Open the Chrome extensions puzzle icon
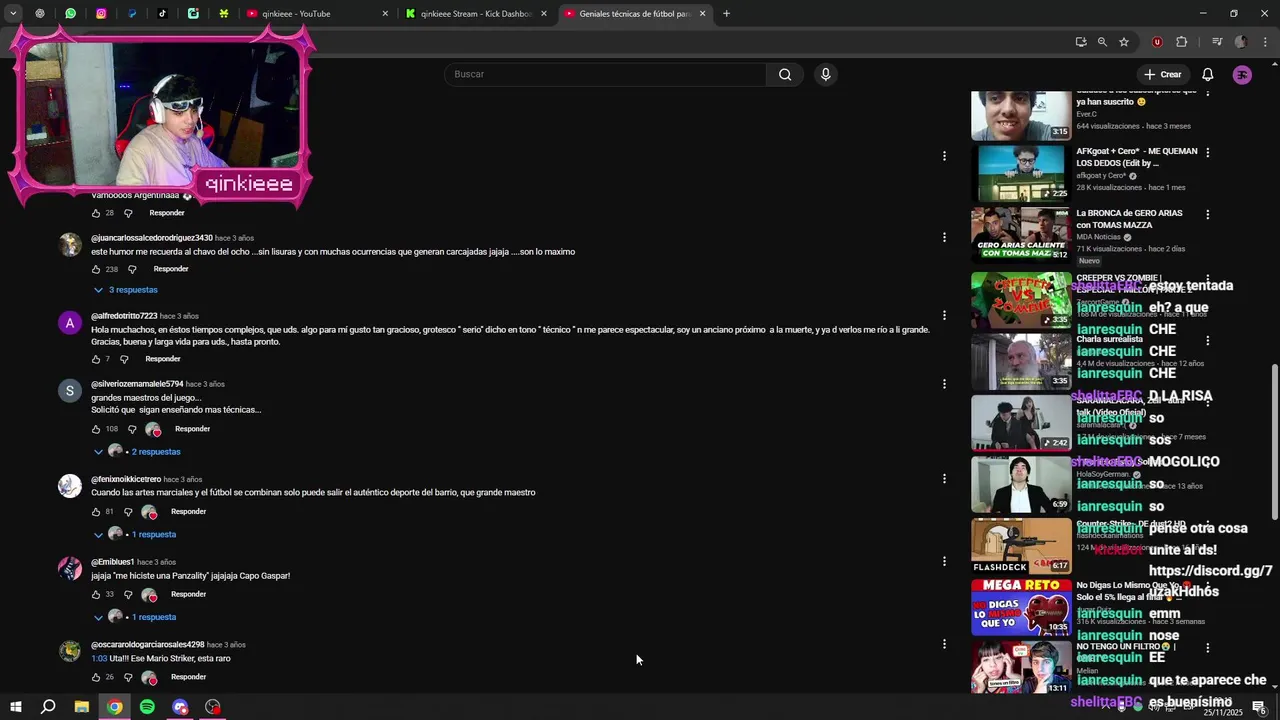1280x720 pixels. coord(1181,42)
